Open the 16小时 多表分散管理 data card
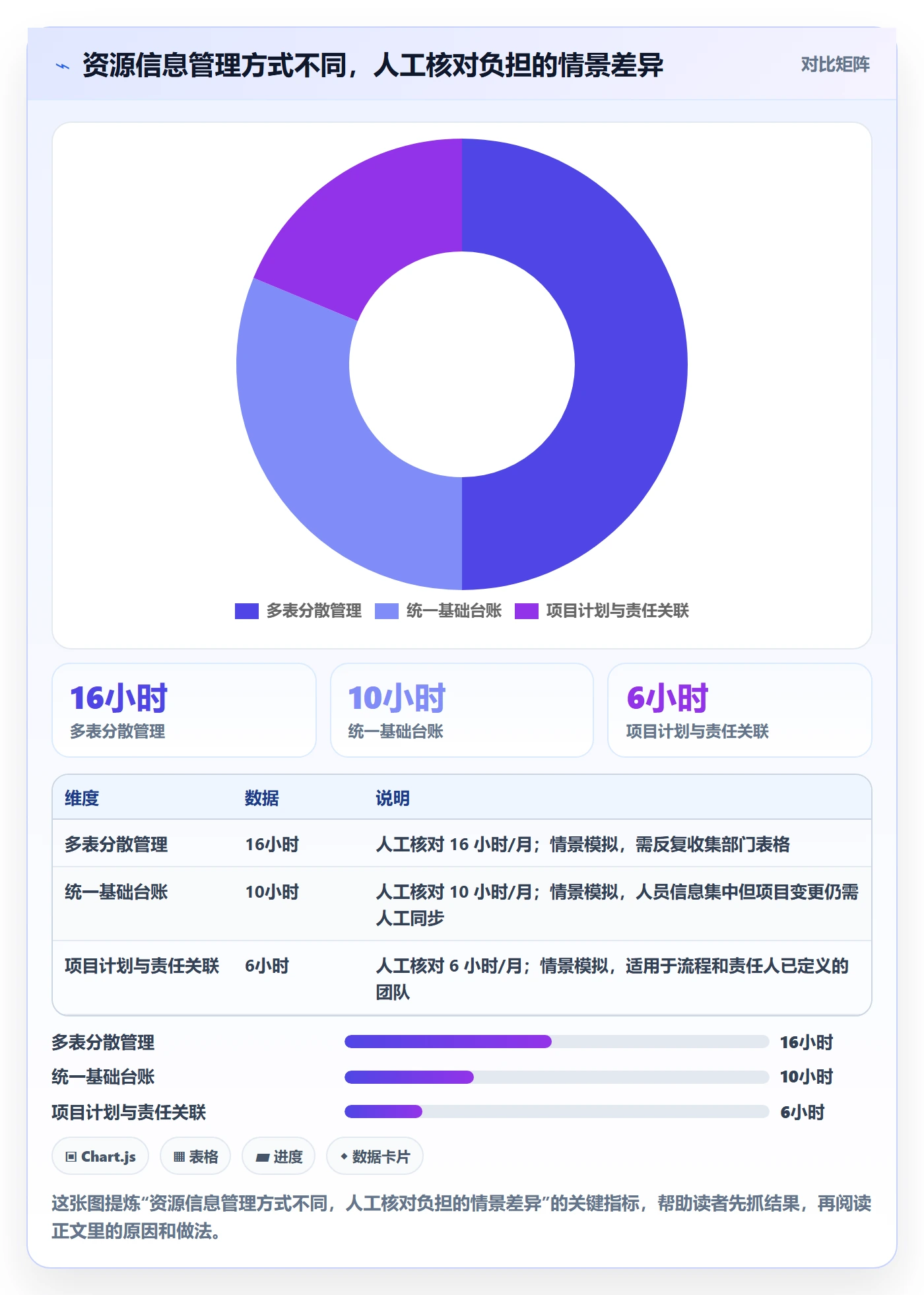The image size is (924, 1295). coord(184,710)
